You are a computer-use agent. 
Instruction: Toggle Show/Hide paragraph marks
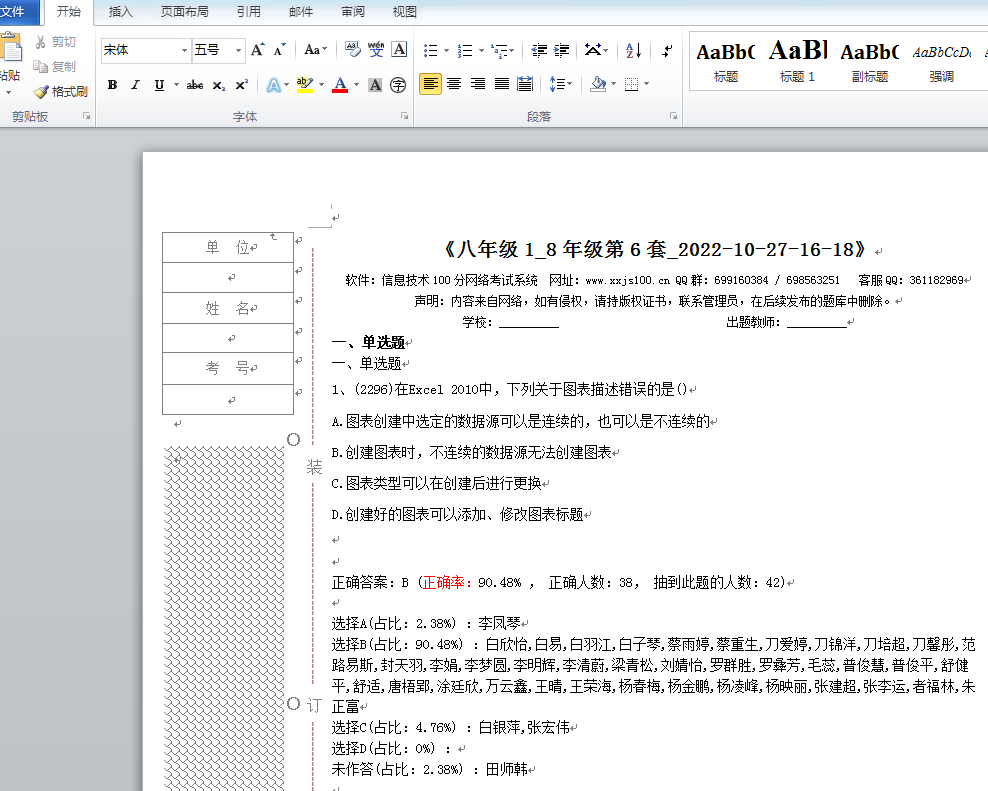click(667, 50)
